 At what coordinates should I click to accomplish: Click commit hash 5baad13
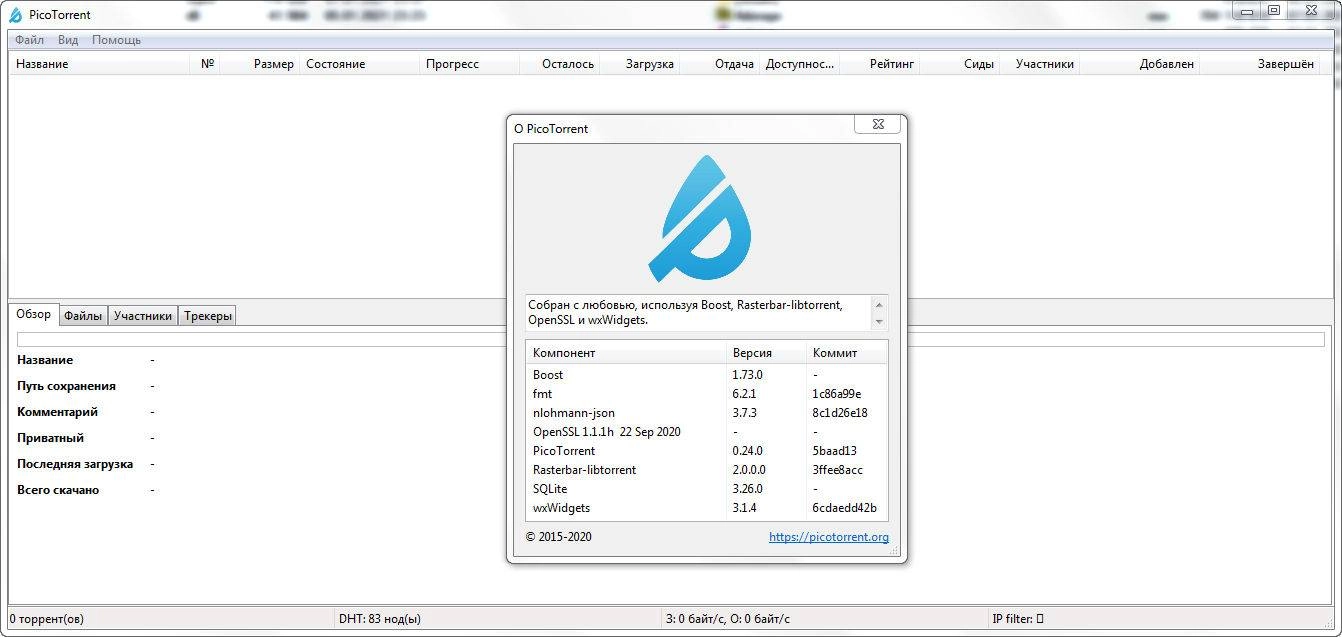tap(834, 451)
